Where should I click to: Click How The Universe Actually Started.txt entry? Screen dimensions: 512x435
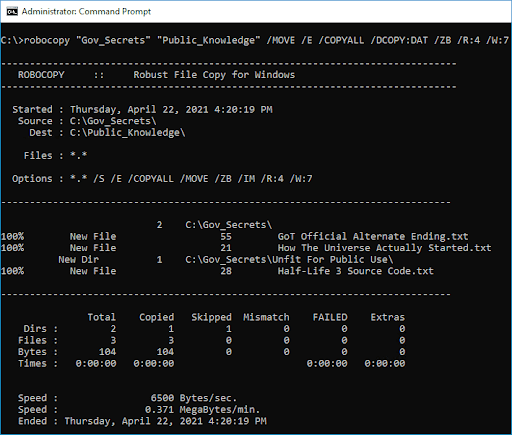pos(384,248)
